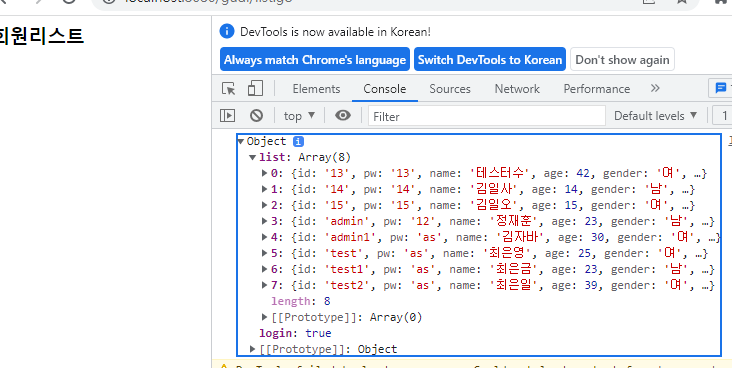This screenshot has height=368, width=732.
Task: Collapse the root Object entry
Action: pyautogui.click(x=241, y=141)
